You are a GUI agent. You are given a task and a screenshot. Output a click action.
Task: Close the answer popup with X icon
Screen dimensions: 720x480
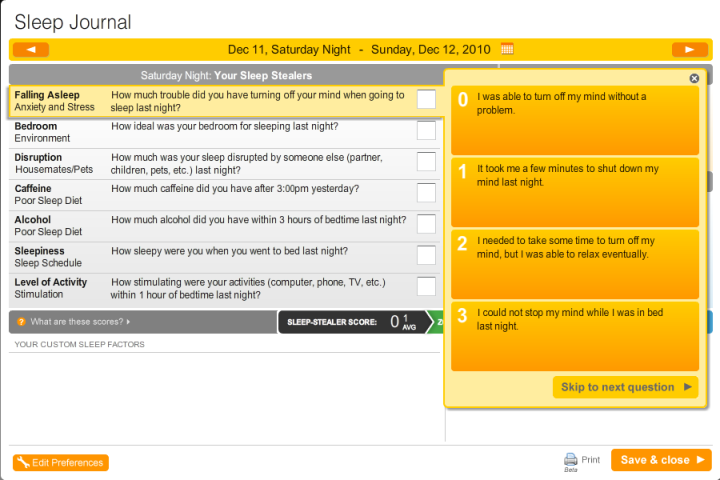[x=694, y=79]
